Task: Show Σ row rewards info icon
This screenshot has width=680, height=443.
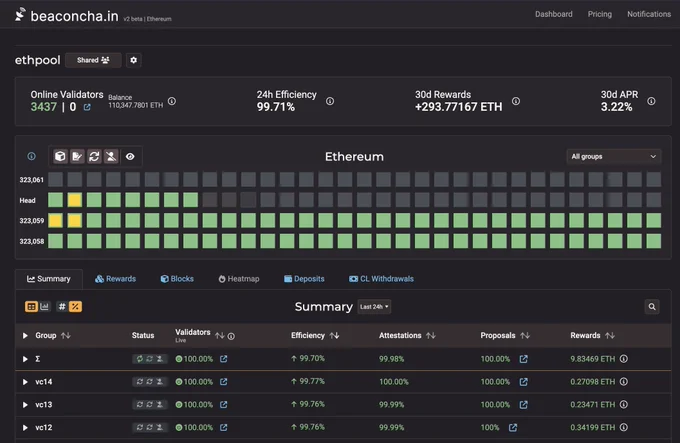Action: (624, 359)
